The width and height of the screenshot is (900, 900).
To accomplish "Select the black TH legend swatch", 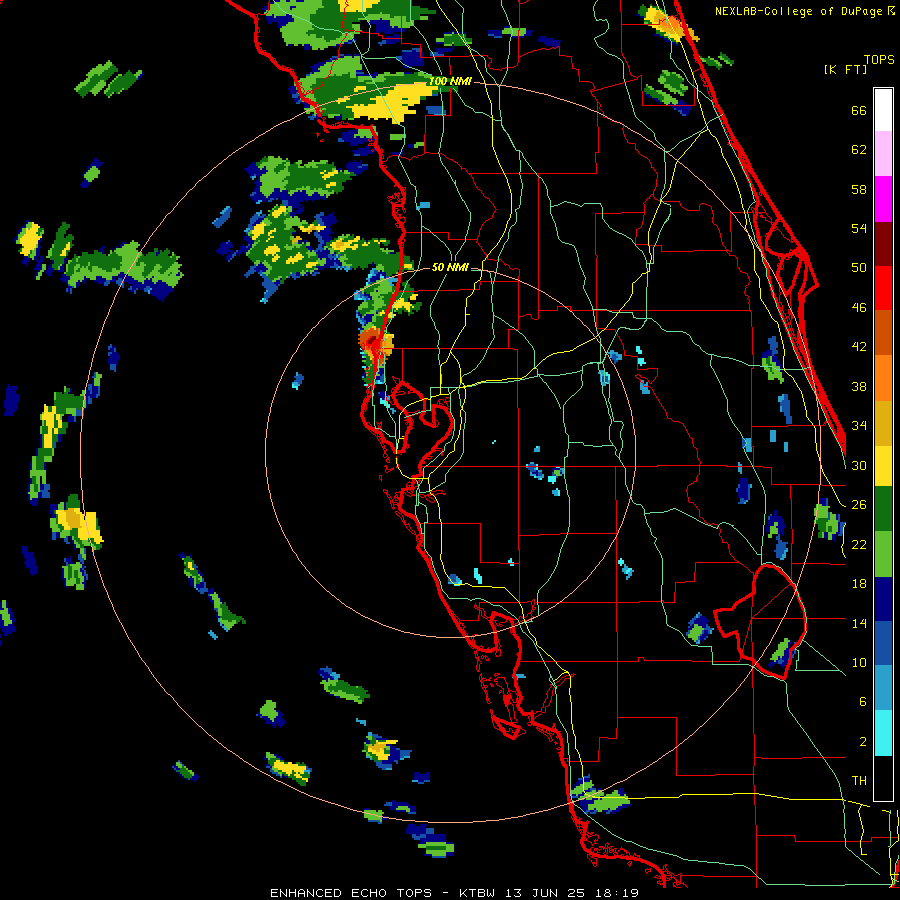I will click(x=883, y=778).
